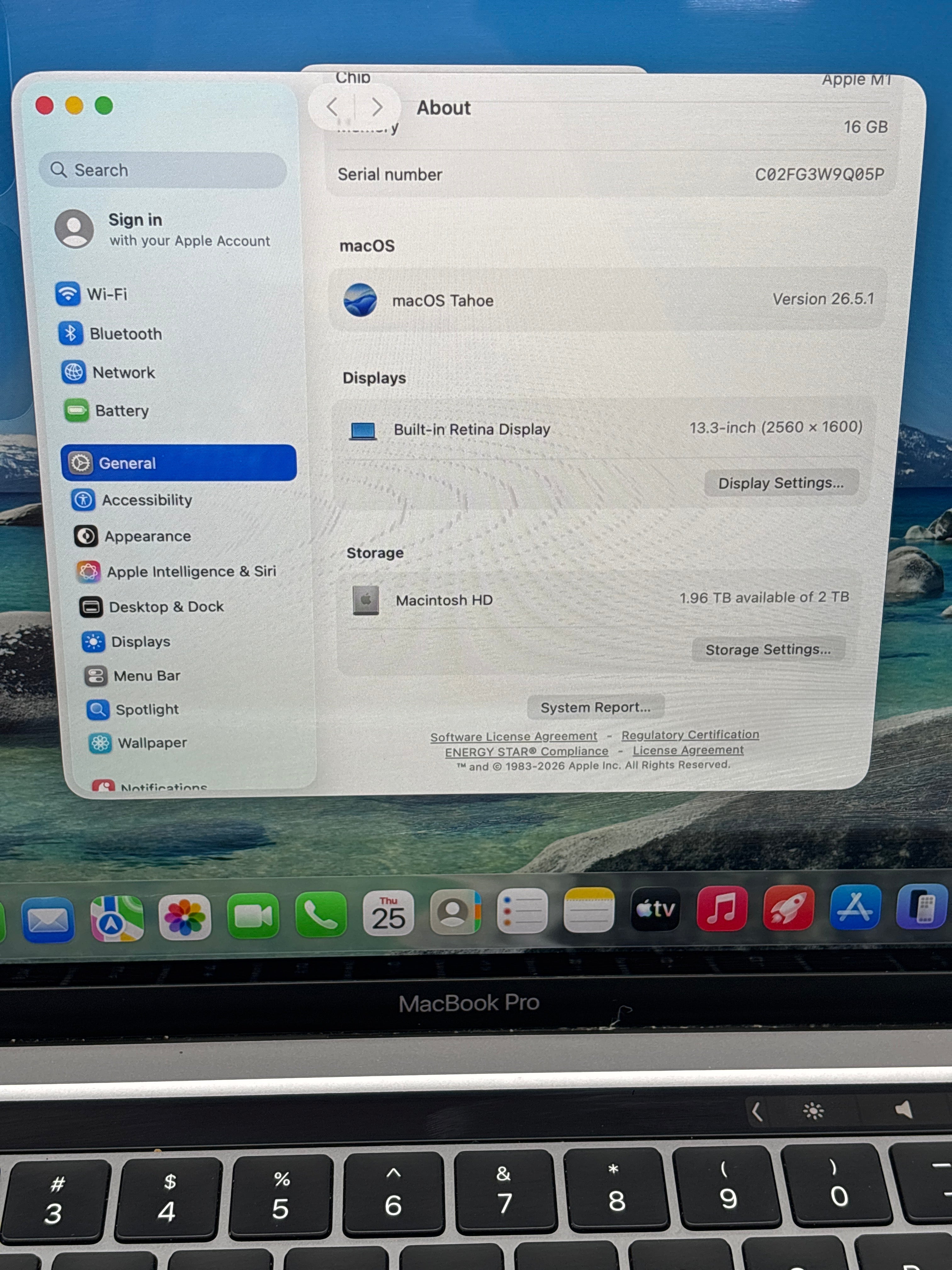Screen dimensions: 952x1270
Task: Open the Regulatory Certification link
Action: (x=690, y=735)
